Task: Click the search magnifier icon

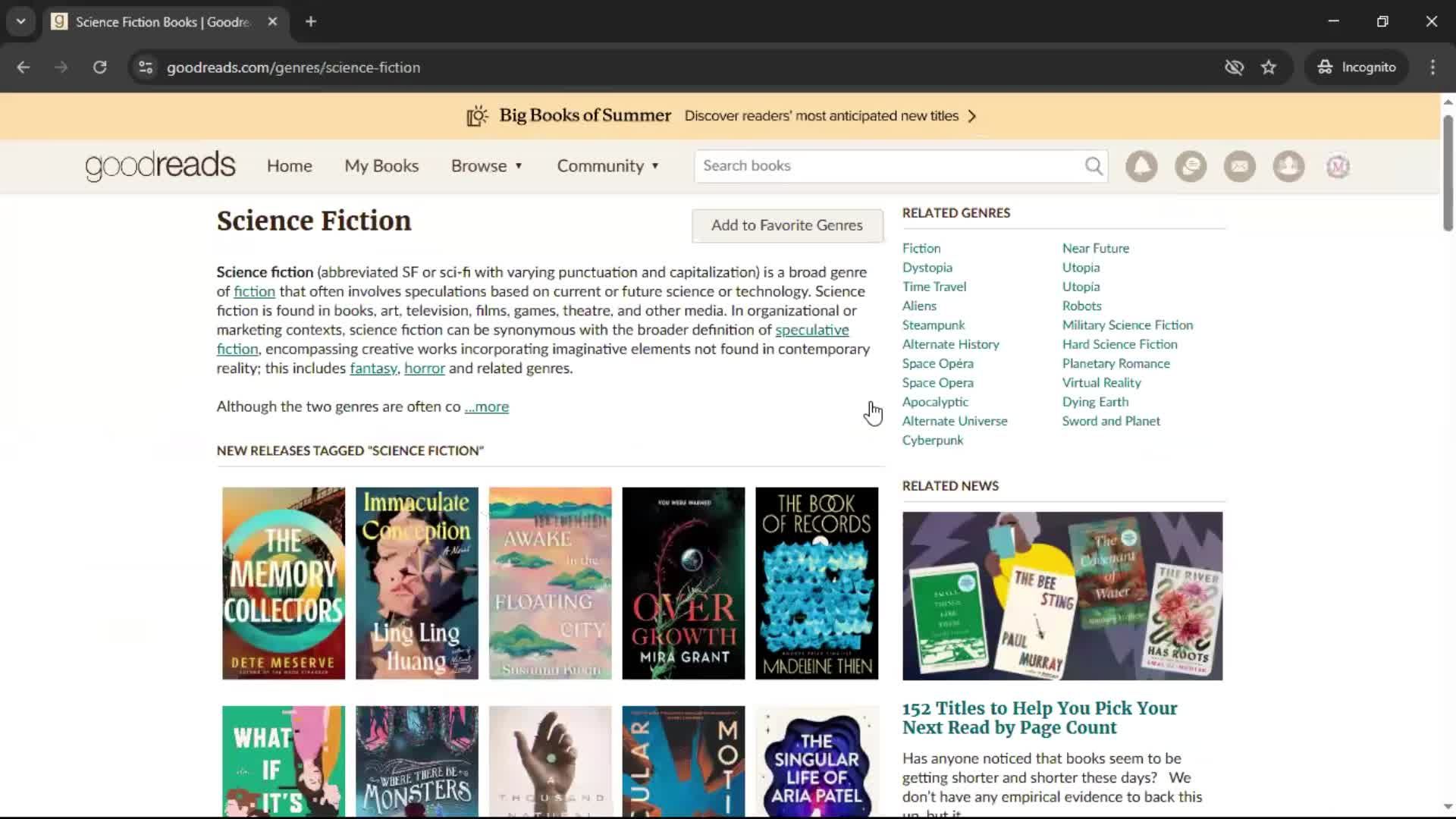Action: [x=1094, y=166]
